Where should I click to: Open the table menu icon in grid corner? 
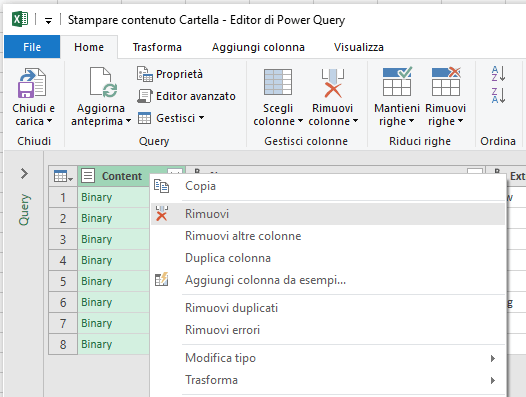coord(63,176)
